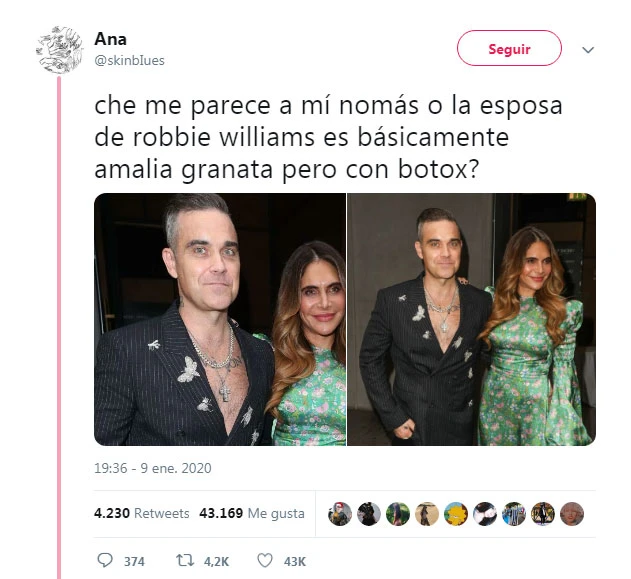This screenshot has width=631, height=579.
Task: Open the second dark liker avatar
Action: pos(369,514)
